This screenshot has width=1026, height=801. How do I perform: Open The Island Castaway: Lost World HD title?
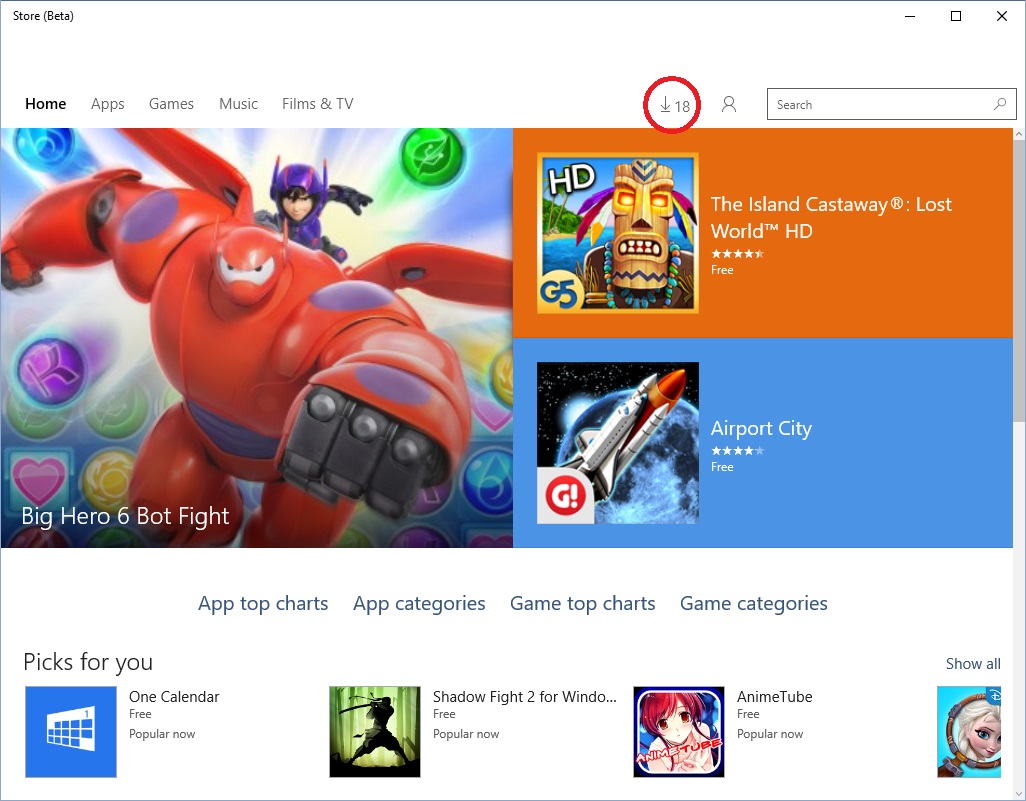click(831, 217)
